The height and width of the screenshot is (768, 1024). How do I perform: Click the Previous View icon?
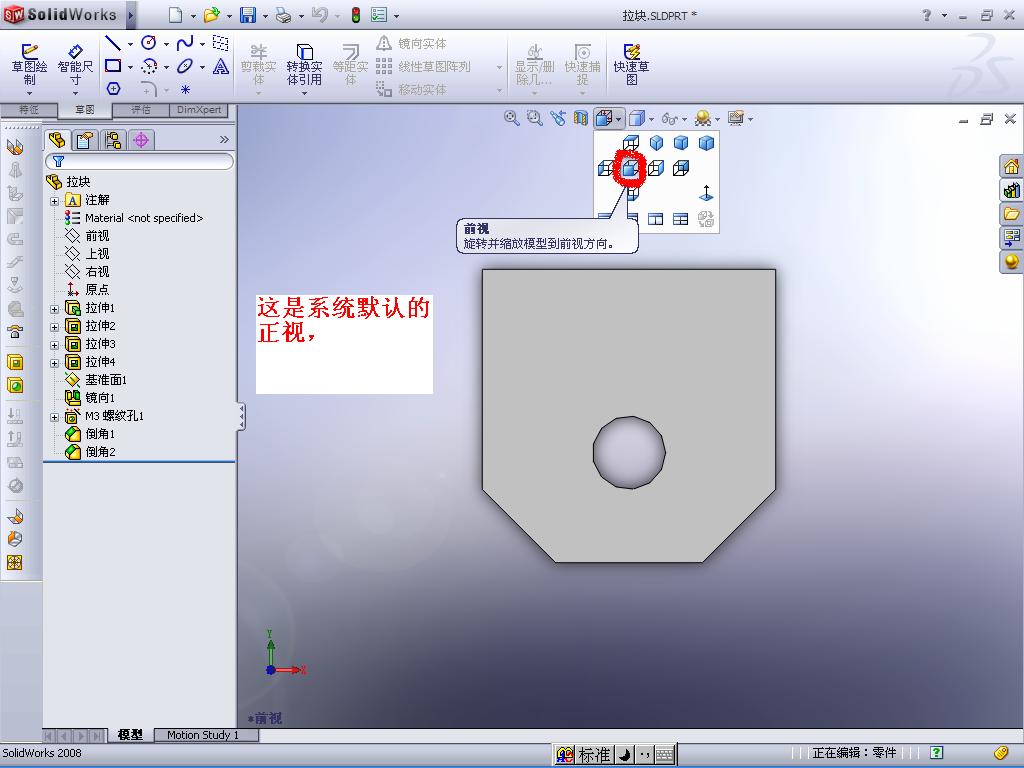[x=558, y=118]
